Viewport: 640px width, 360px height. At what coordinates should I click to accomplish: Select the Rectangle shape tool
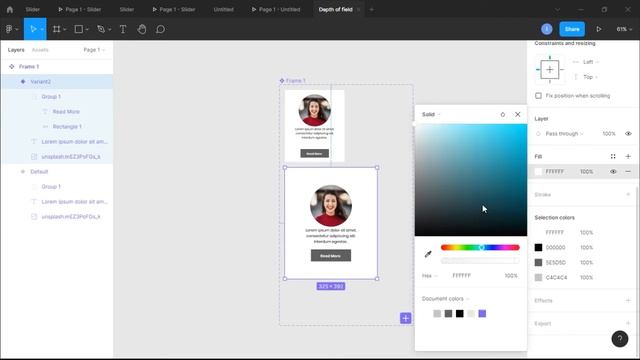click(78, 29)
